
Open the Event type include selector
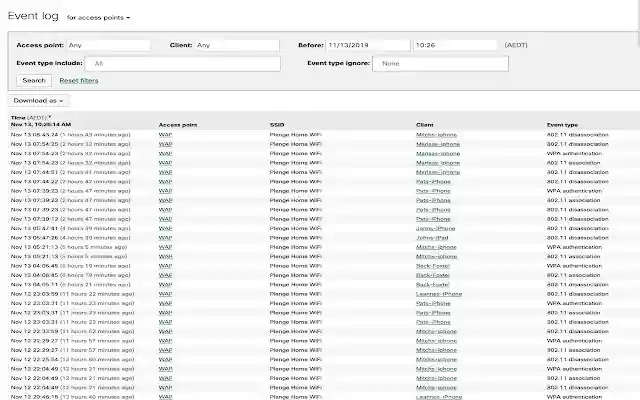click(x=183, y=64)
